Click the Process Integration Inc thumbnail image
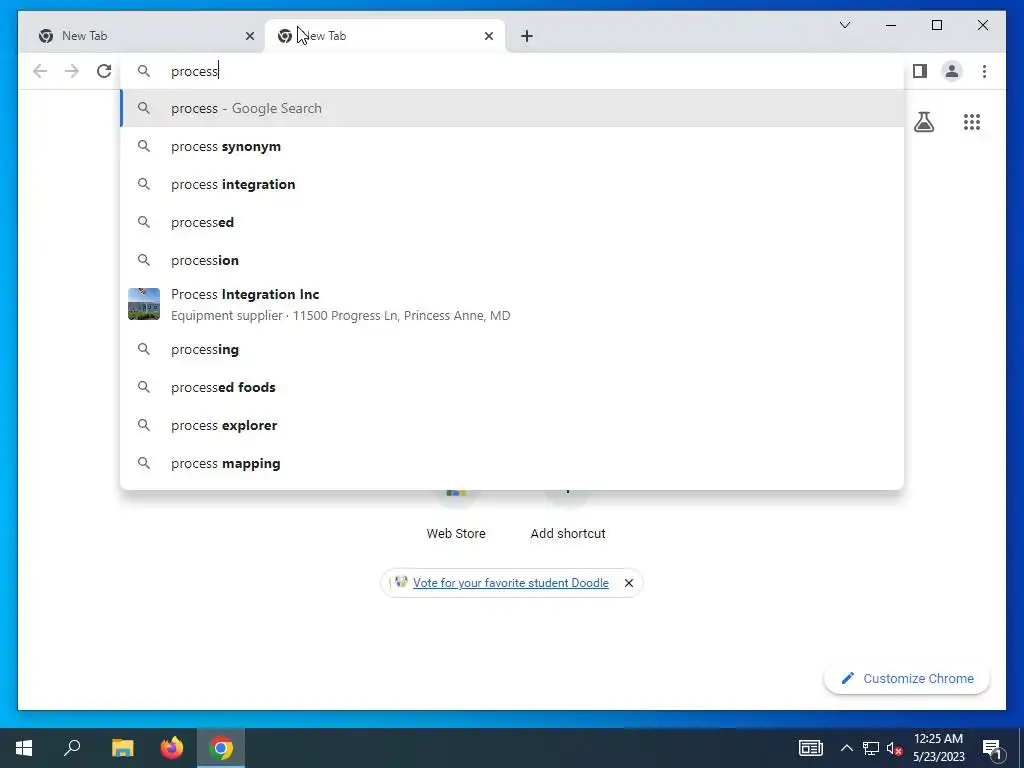 click(144, 304)
